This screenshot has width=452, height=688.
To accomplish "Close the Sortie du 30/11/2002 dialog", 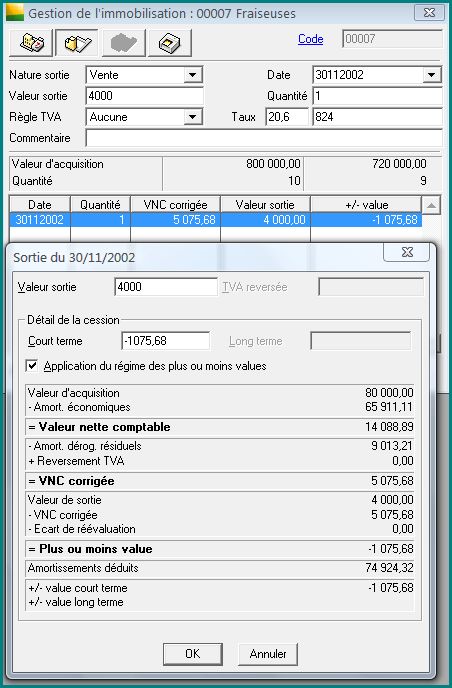I will [407, 252].
